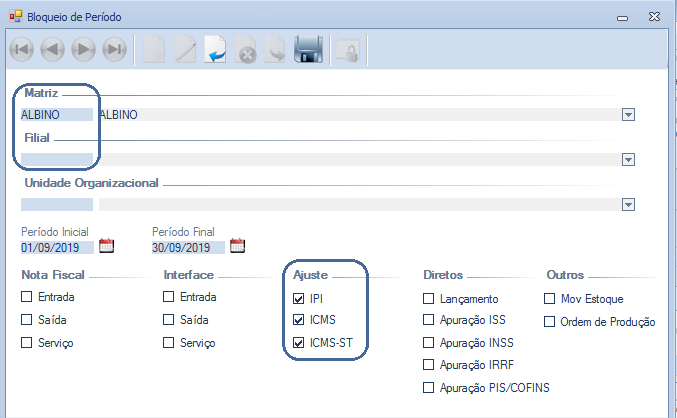
Task: Uncheck the Ajuste ICMS-ST checkbox
Action: pos(298,342)
